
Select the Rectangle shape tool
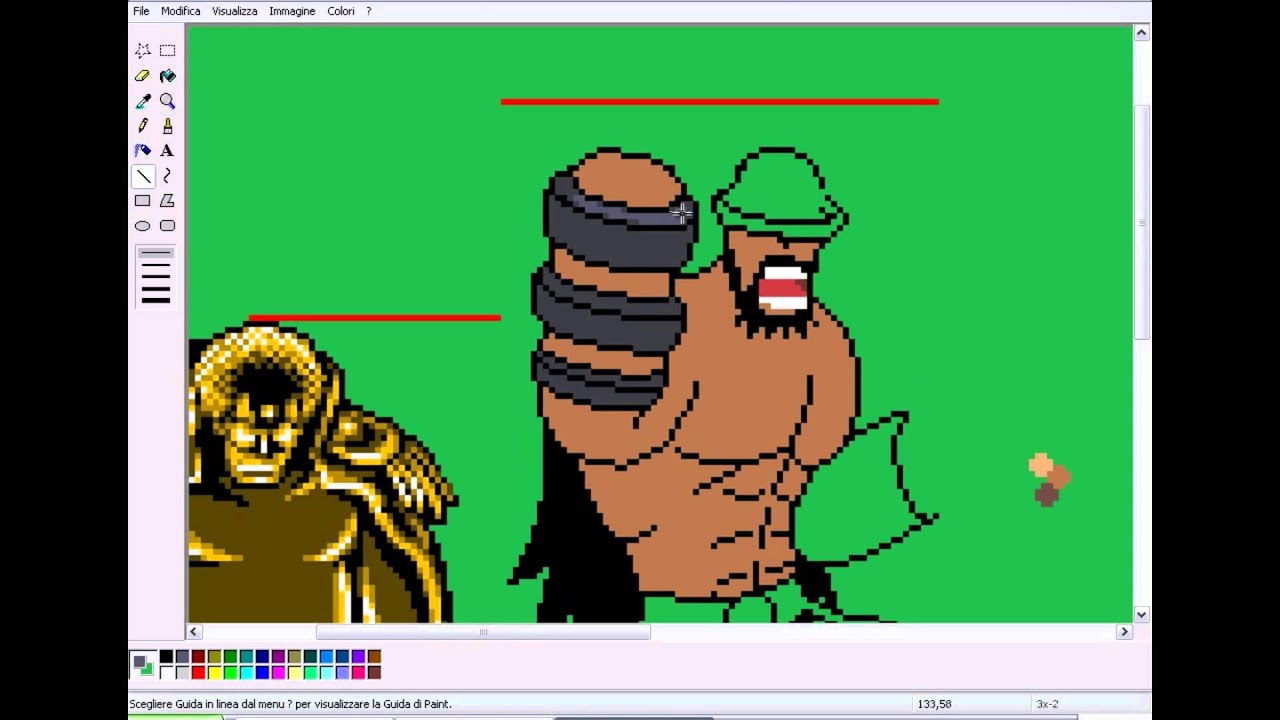(x=143, y=201)
